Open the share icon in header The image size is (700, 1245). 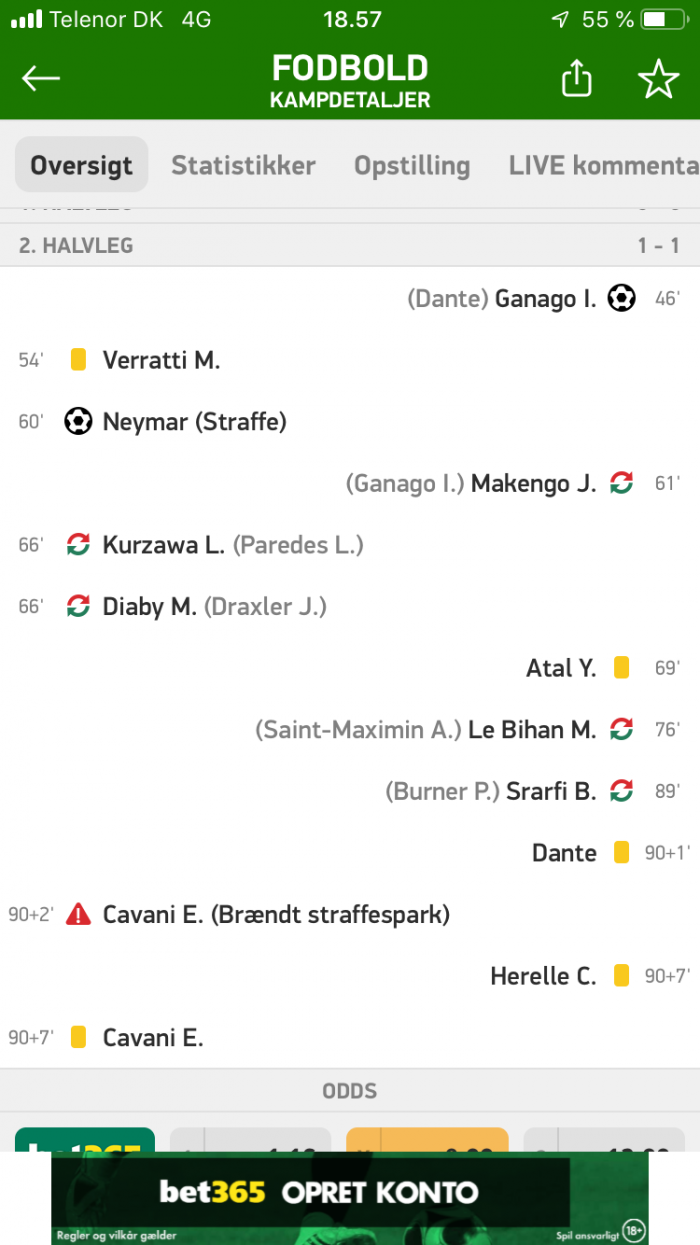pos(577,78)
